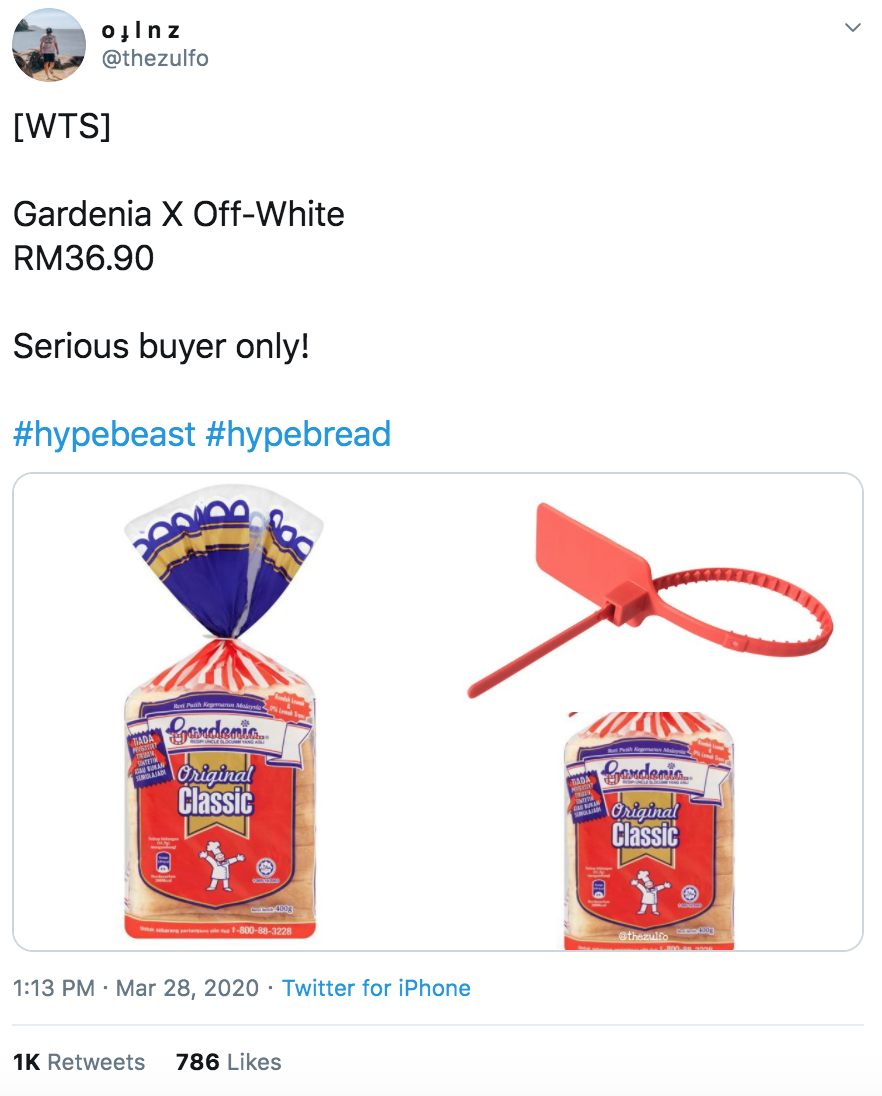Open the Twitter for iPhone link
The height and width of the screenshot is (1096, 882).
376,988
